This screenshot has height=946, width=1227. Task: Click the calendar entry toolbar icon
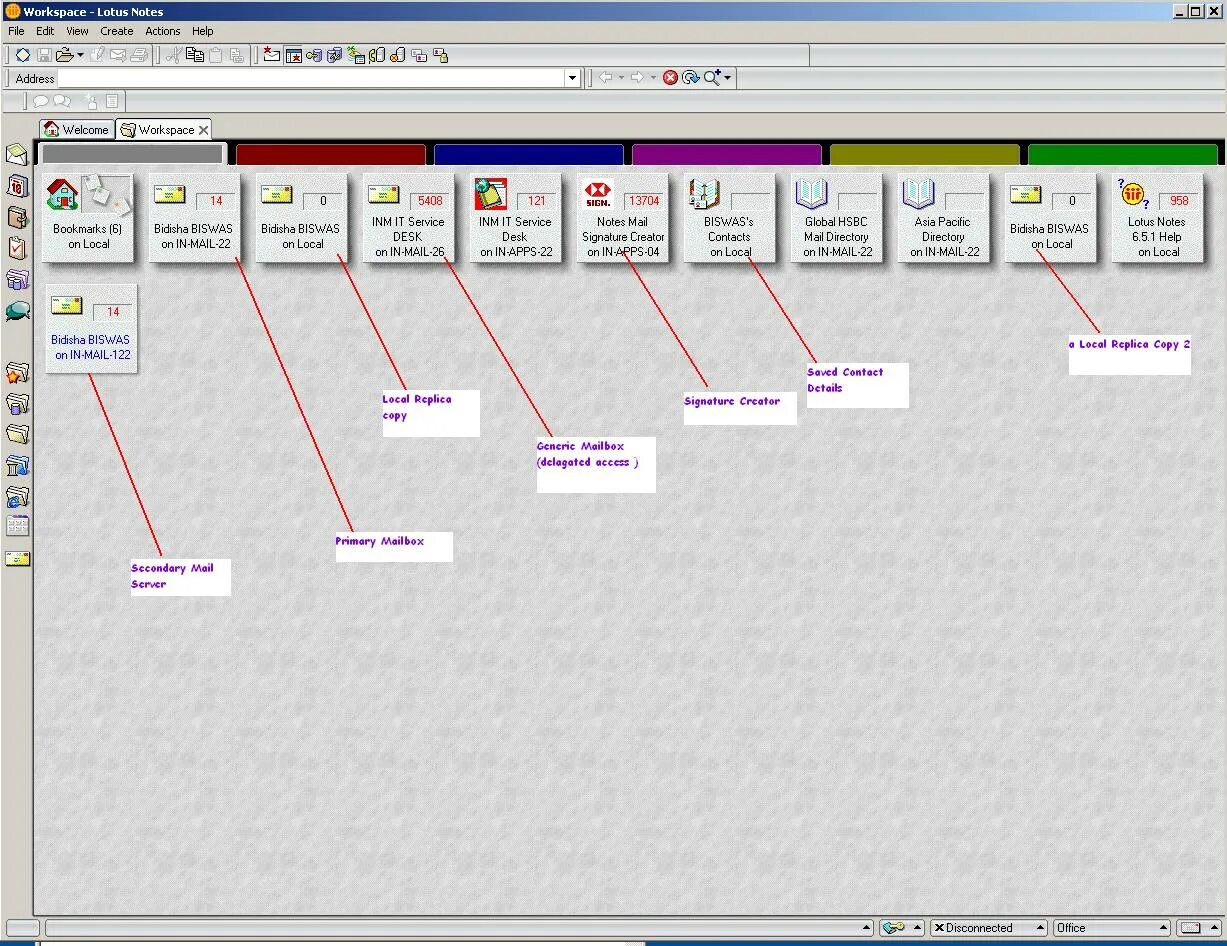tap(293, 55)
